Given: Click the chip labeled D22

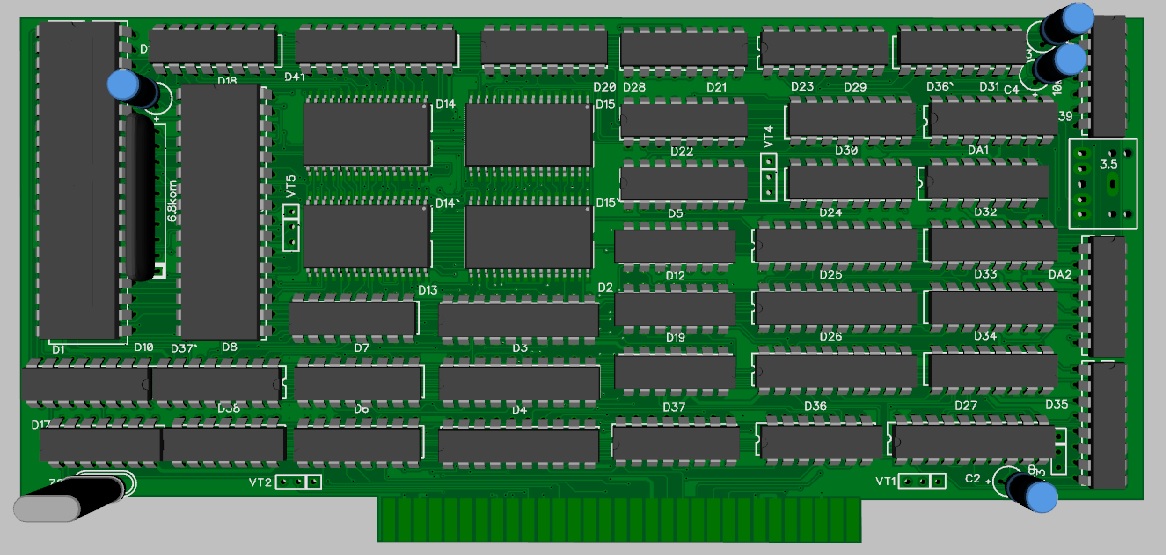Looking at the screenshot, I should point(683,121).
